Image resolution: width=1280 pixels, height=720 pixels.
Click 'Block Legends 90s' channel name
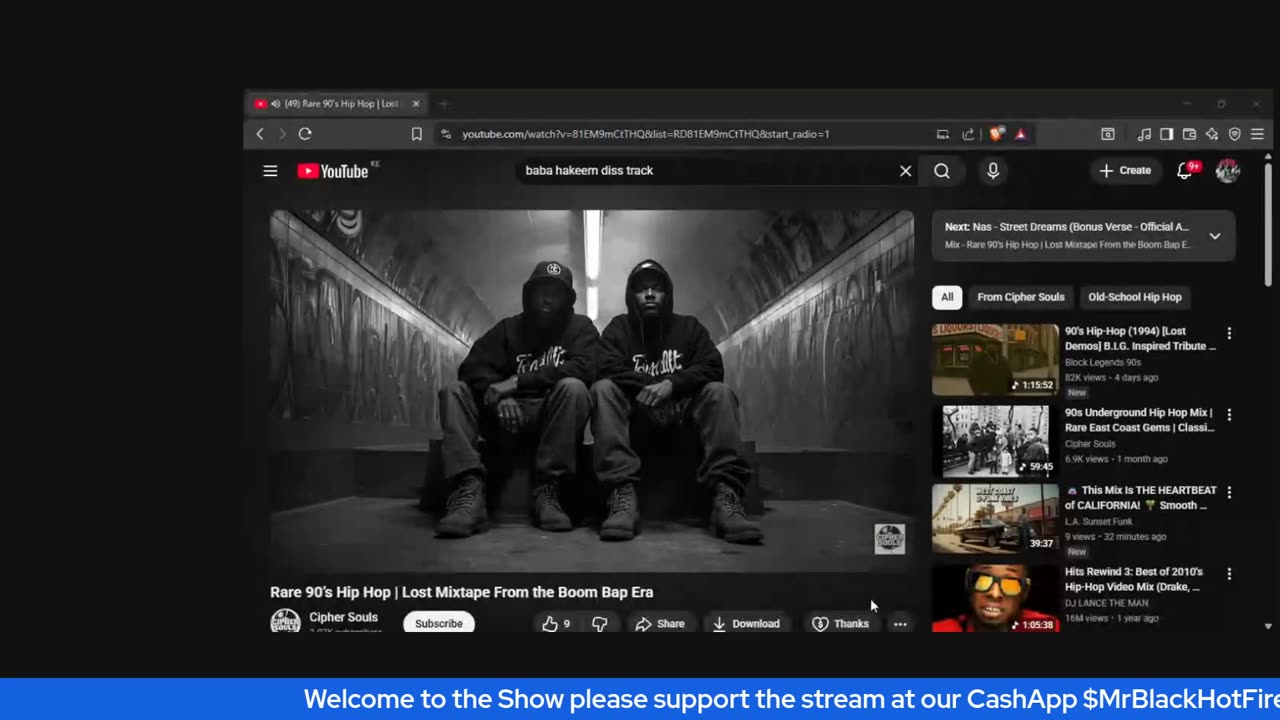pyautogui.click(x=1103, y=362)
